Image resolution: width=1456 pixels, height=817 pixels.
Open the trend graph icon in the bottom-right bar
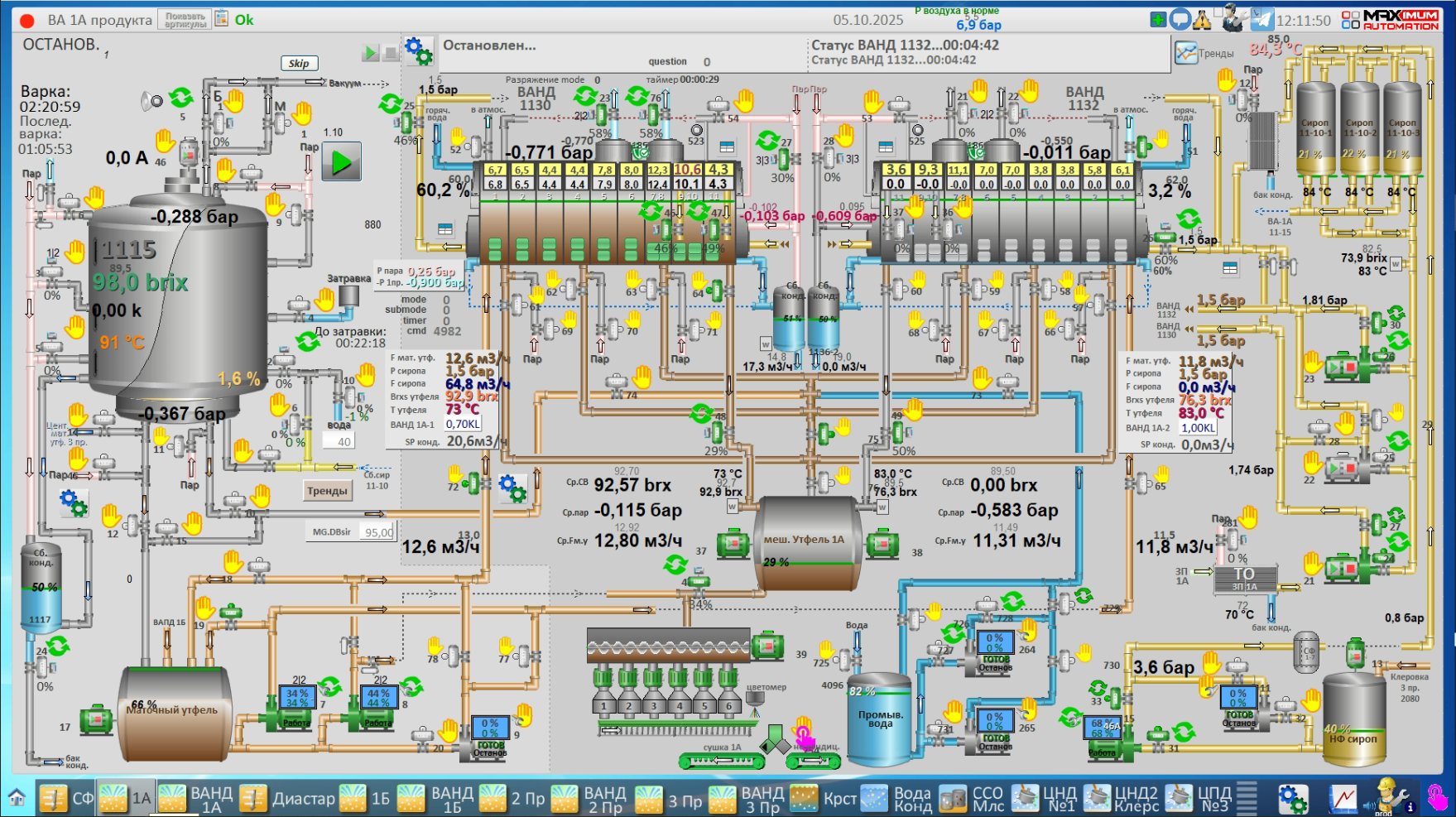1343,798
